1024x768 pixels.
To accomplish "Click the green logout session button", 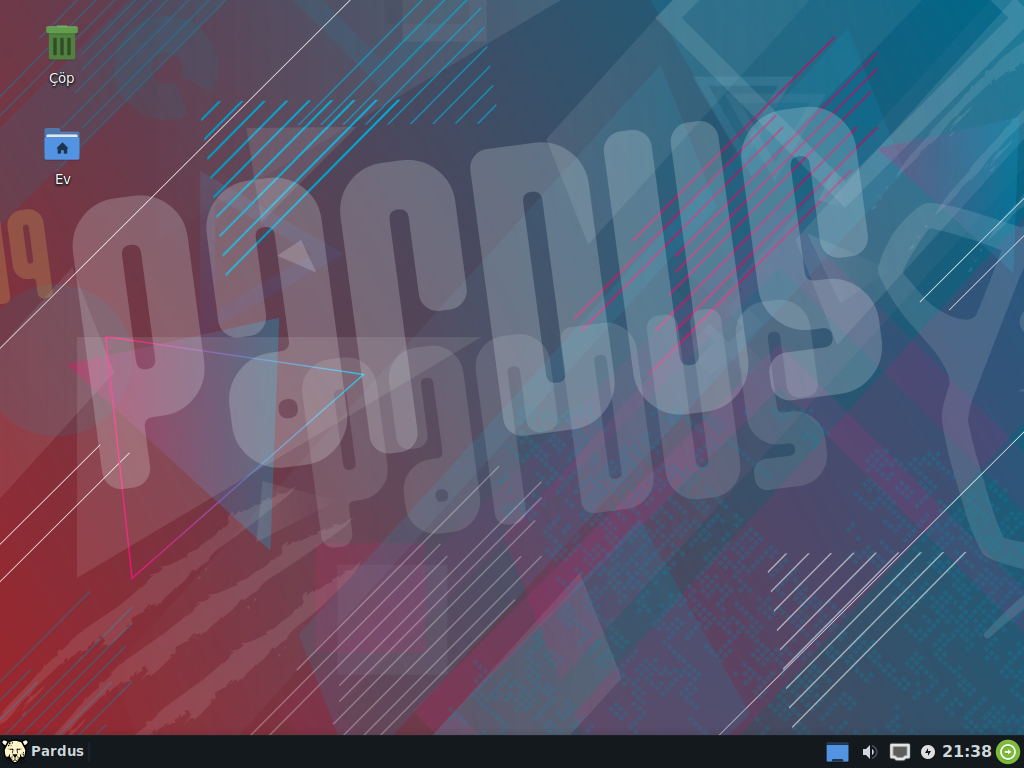I will [1008, 752].
